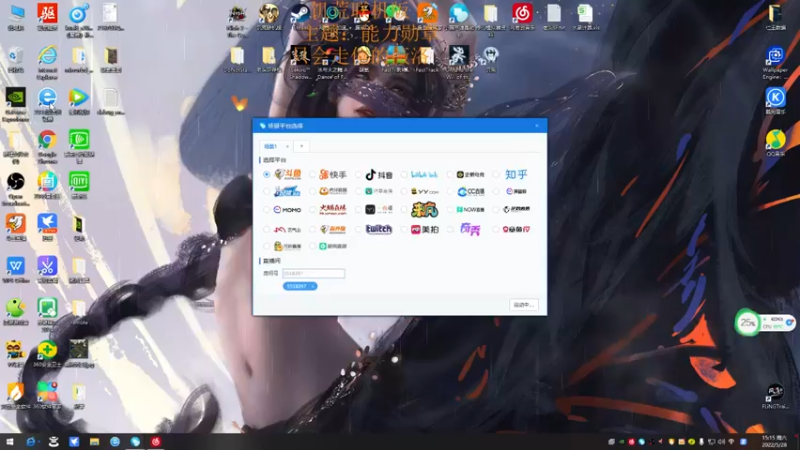This screenshot has width=800, height=450.
Task: Open 360 Security Guard green plus icon
Action: pos(47,354)
